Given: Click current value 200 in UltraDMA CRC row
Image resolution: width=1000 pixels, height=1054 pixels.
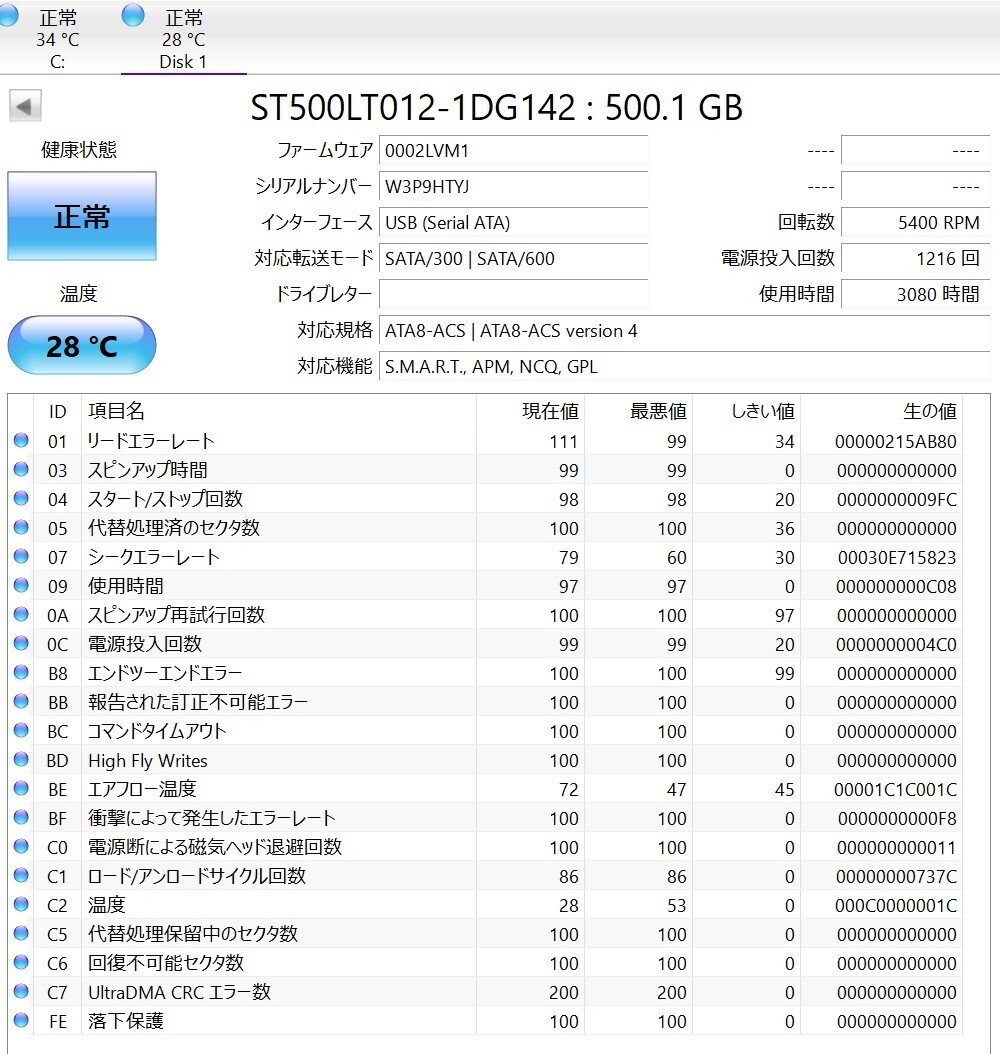Looking at the screenshot, I should [x=563, y=992].
